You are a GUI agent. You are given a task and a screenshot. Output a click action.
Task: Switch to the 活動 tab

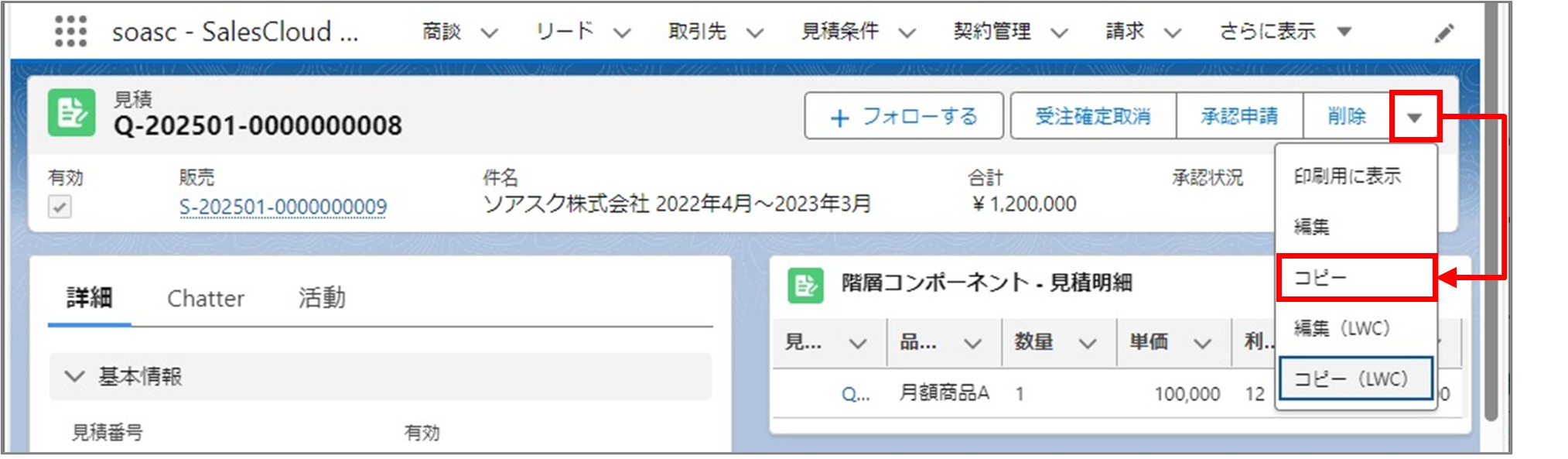[x=322, y=298]
